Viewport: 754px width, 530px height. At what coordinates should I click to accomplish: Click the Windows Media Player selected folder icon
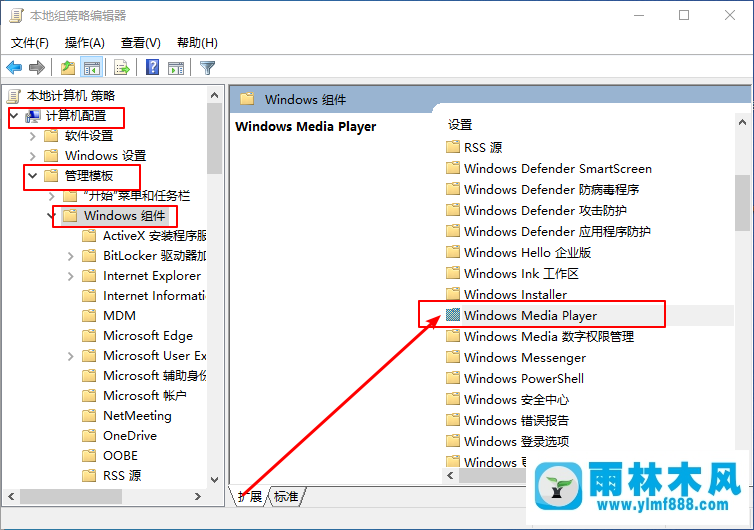(x=453, y=315)
